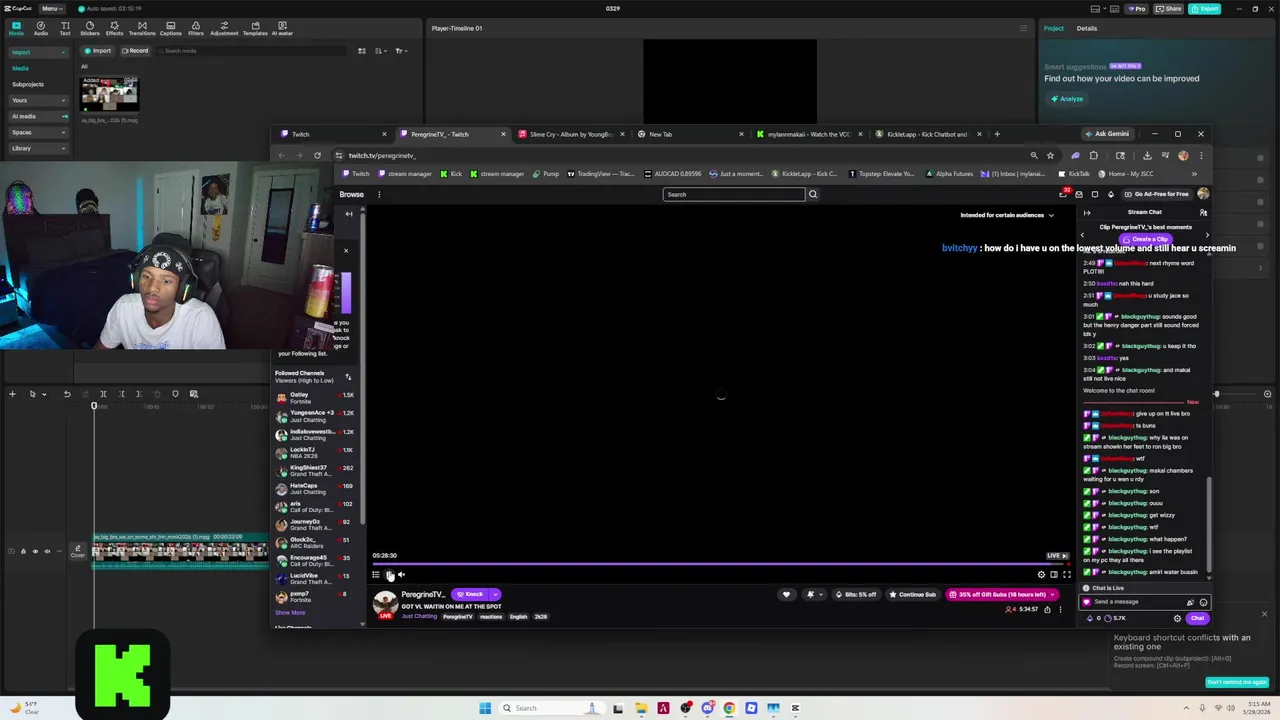Open the Alpha Futures bookmark
The image size is (1280, 720).
click(949, 174)
